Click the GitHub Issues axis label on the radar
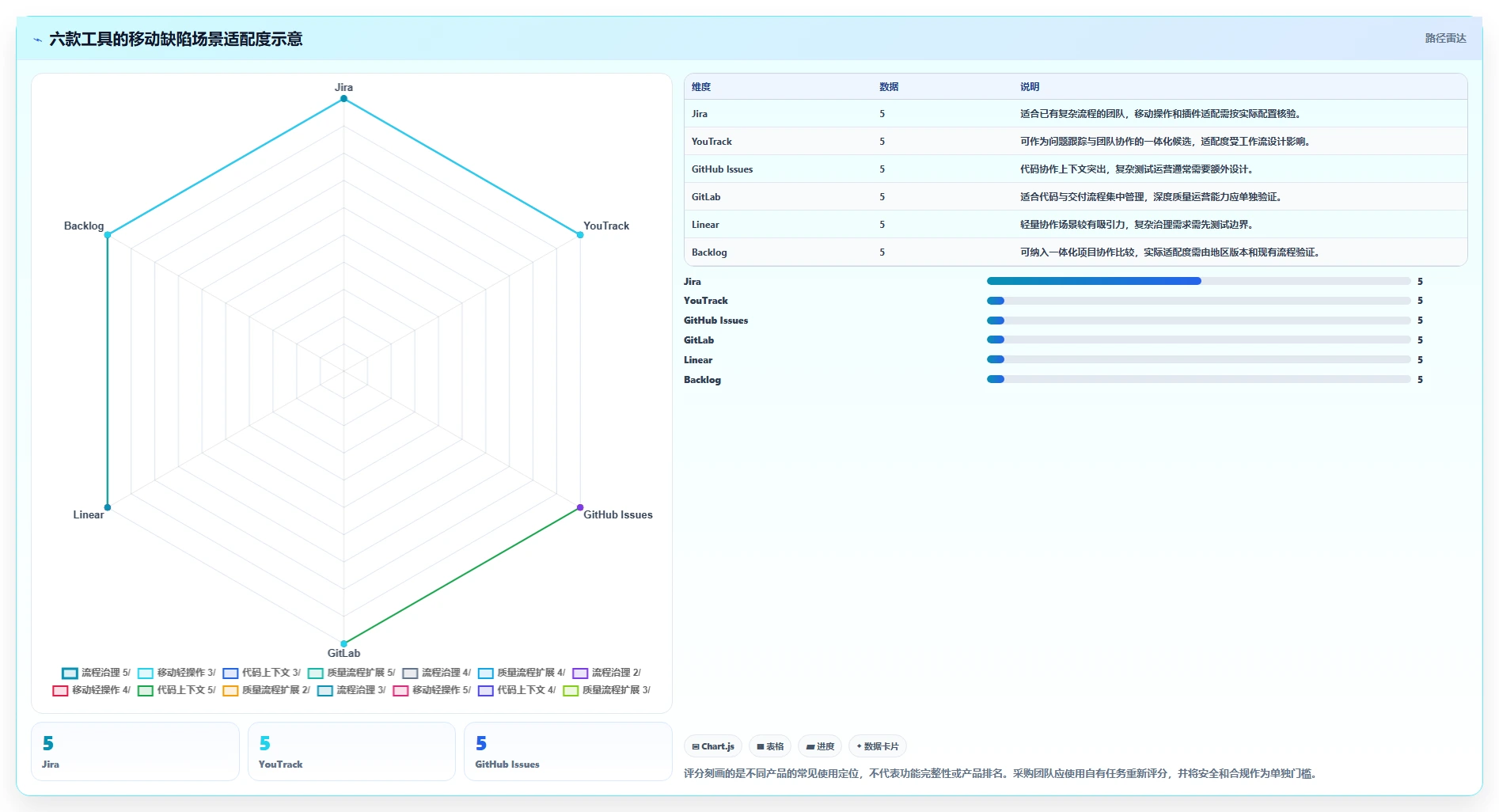Image resolution: width=1499 pixels, height=812 pixels. 618,514
